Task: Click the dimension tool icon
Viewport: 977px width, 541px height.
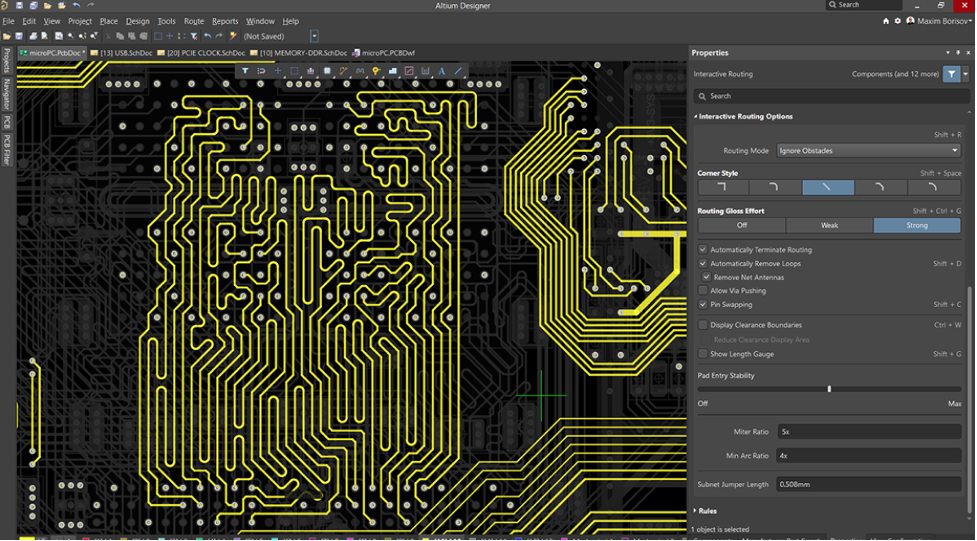Action: click(x=425, y=71)
